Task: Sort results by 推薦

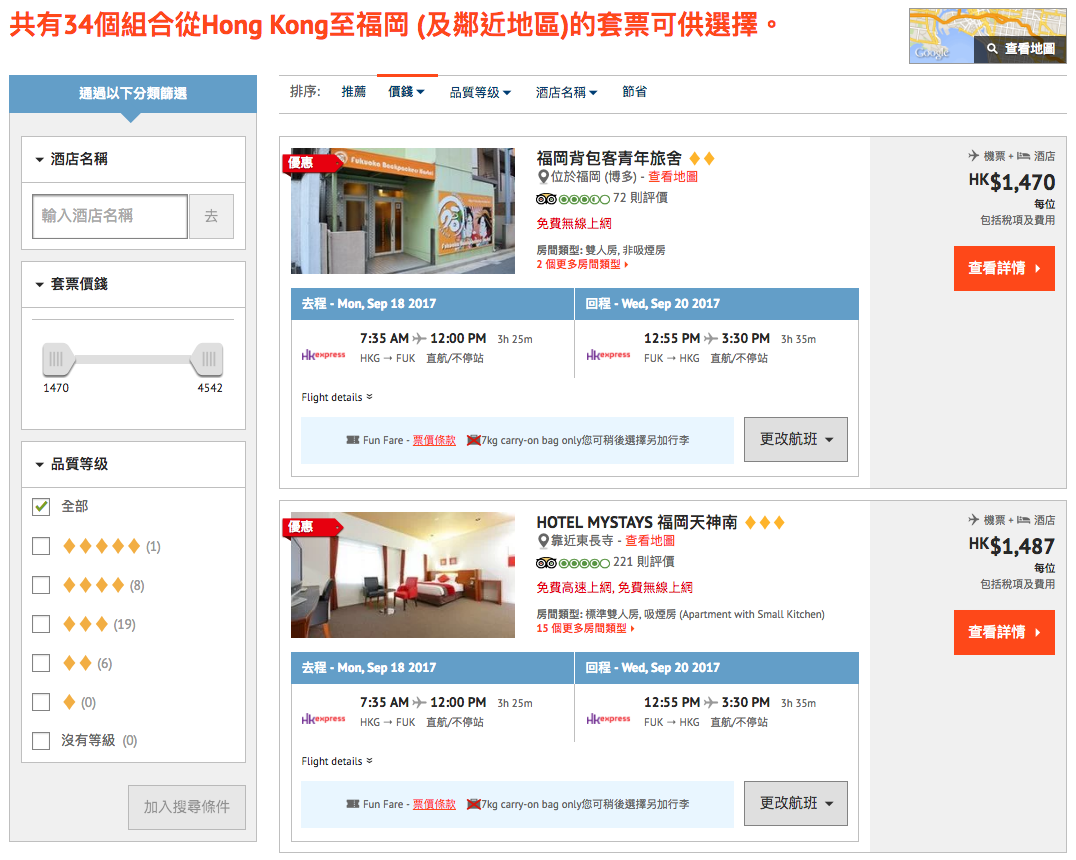Action: [x=354, y=91]
